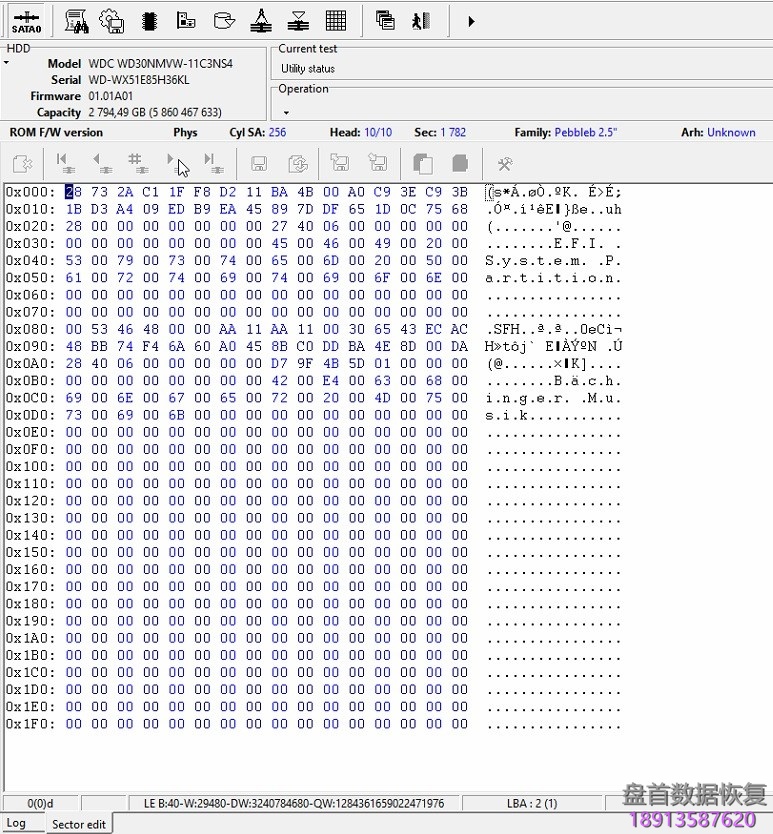Click the first of the two floppy-with-arrow icons
Viewport: 773px width, 834px height.
339,163
